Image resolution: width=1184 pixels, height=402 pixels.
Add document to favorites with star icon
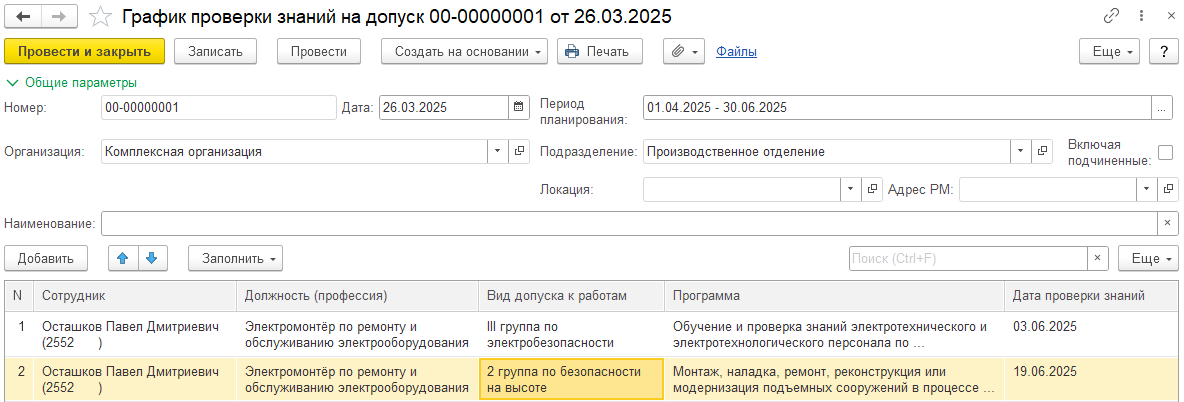[x=100, y=17]
